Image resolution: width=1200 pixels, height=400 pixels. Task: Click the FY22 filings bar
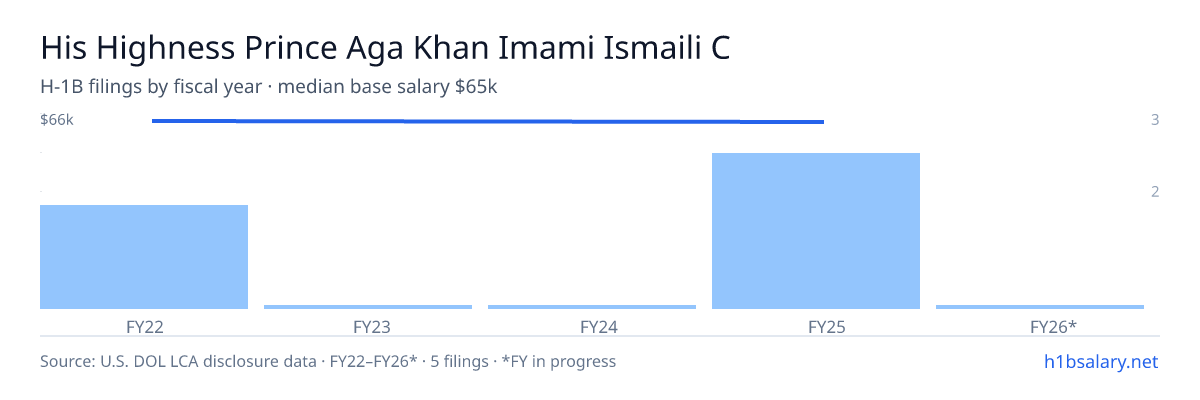144,257
